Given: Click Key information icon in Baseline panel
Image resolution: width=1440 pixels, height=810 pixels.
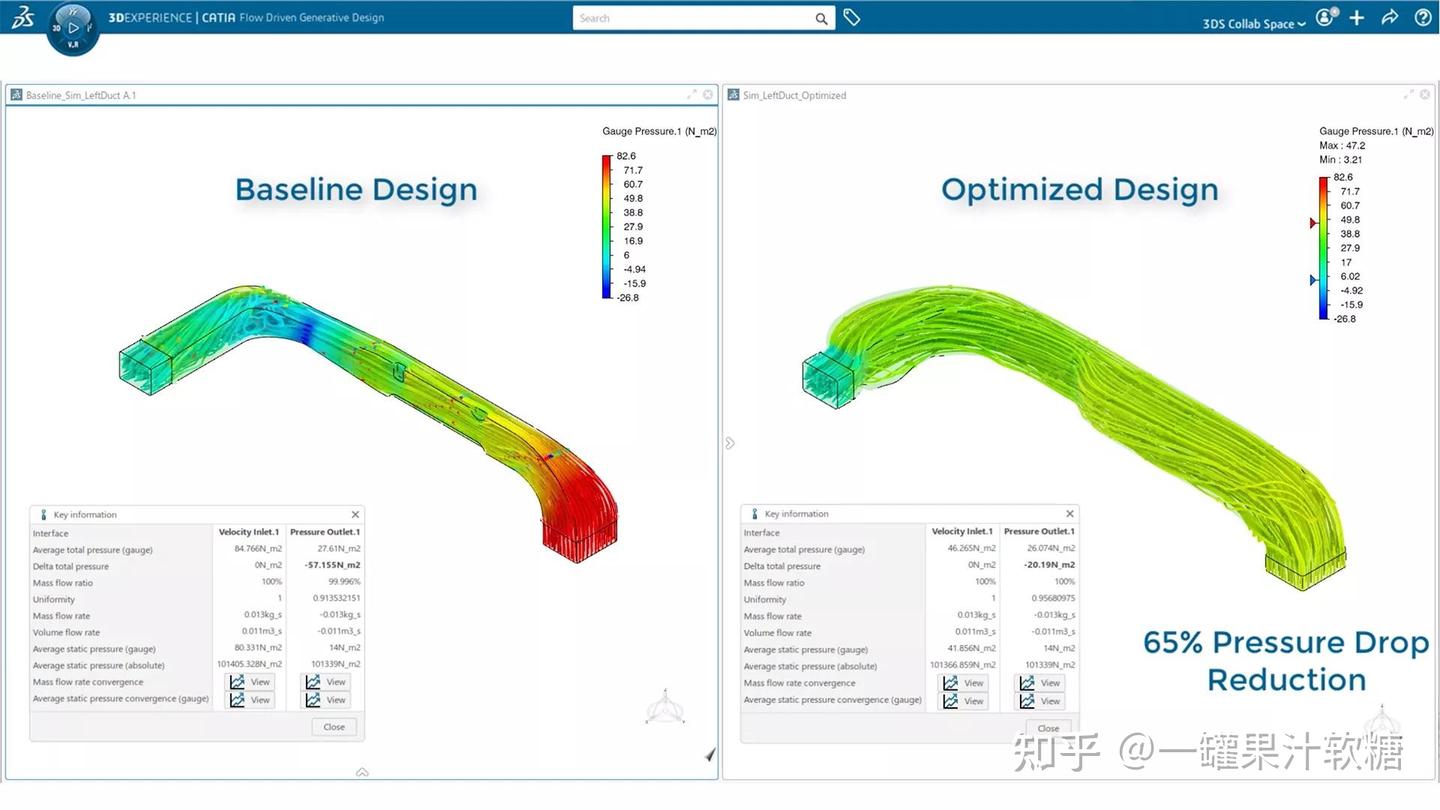Looking at the screenshot, I should coord(43,515).
